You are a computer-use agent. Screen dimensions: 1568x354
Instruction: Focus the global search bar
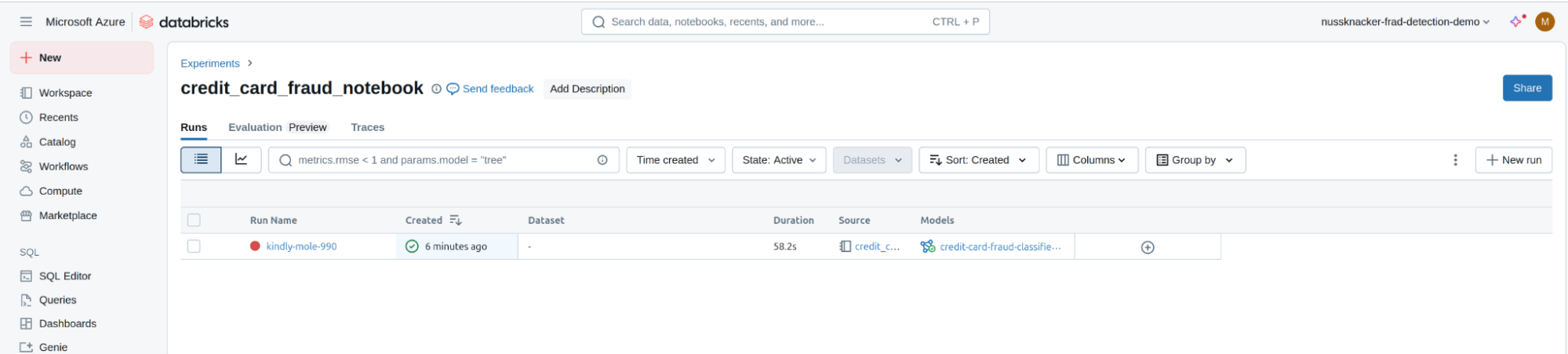click(785, 22)
